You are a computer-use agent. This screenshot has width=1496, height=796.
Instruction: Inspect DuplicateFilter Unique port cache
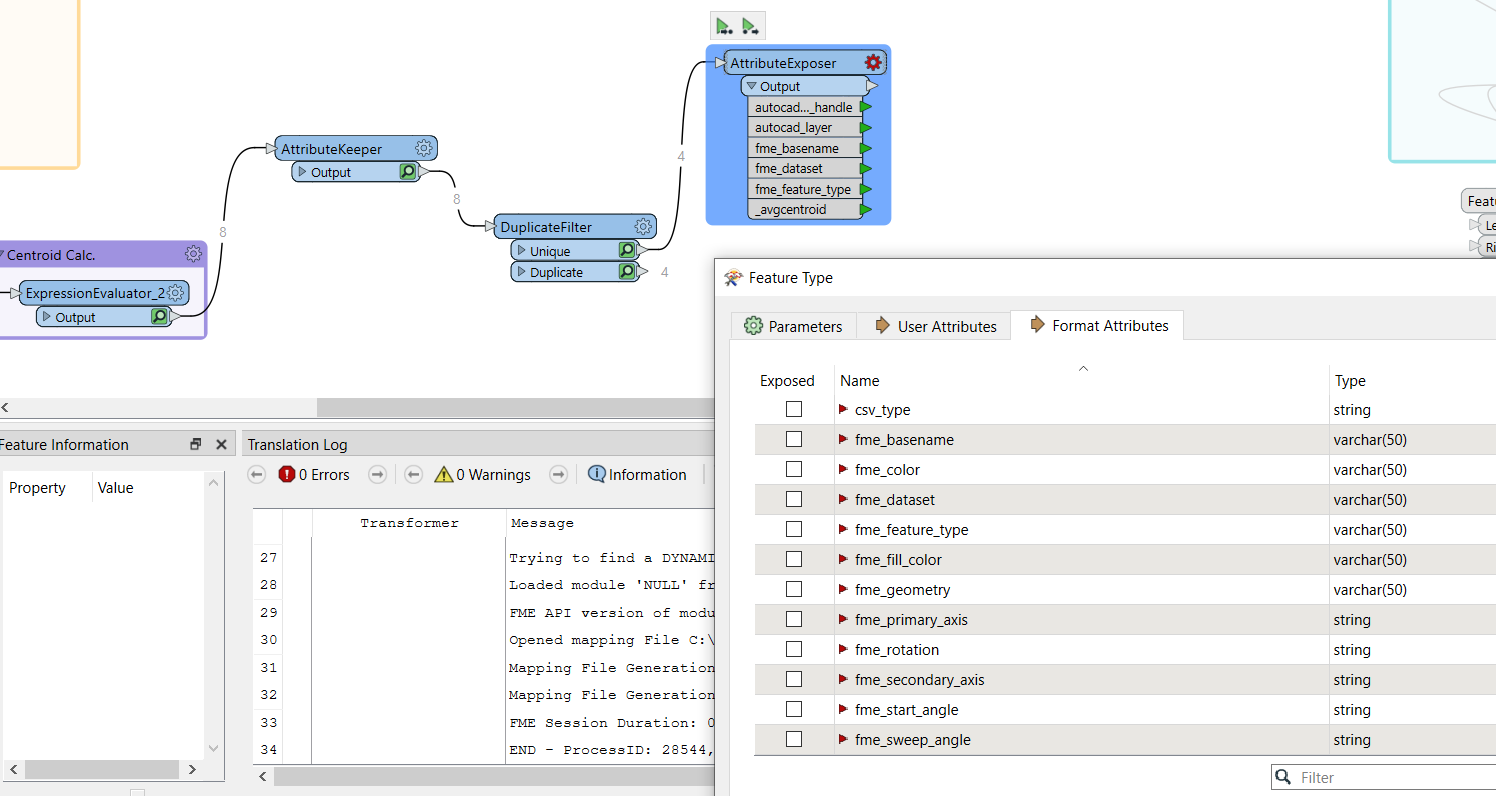[627, 250]
